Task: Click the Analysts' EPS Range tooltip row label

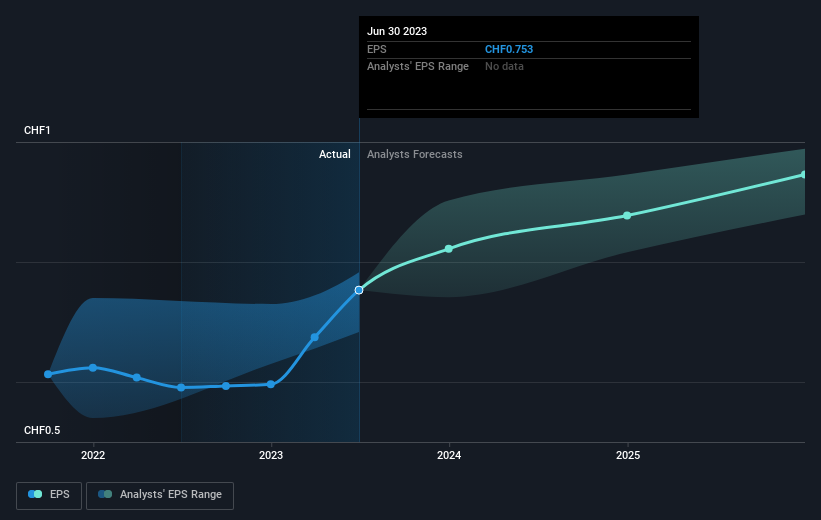Action: point(418,66)
